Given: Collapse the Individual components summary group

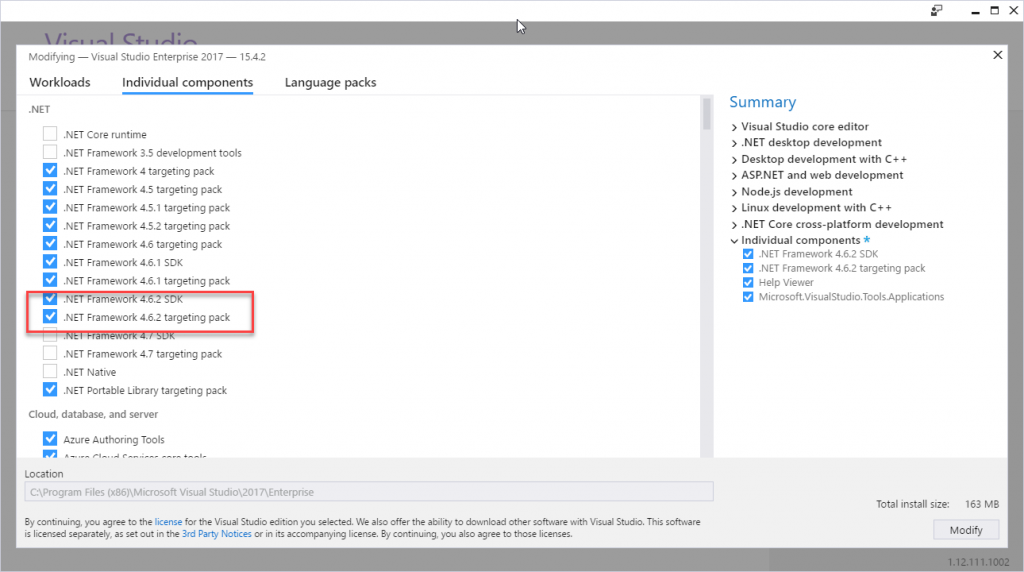Looking at the screenshot, I should (x=734, y=241).
